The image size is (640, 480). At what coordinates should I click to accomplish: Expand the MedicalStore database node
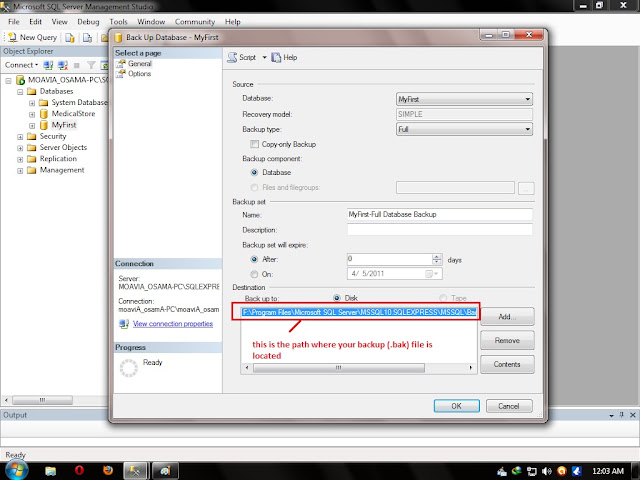[32, 115]
